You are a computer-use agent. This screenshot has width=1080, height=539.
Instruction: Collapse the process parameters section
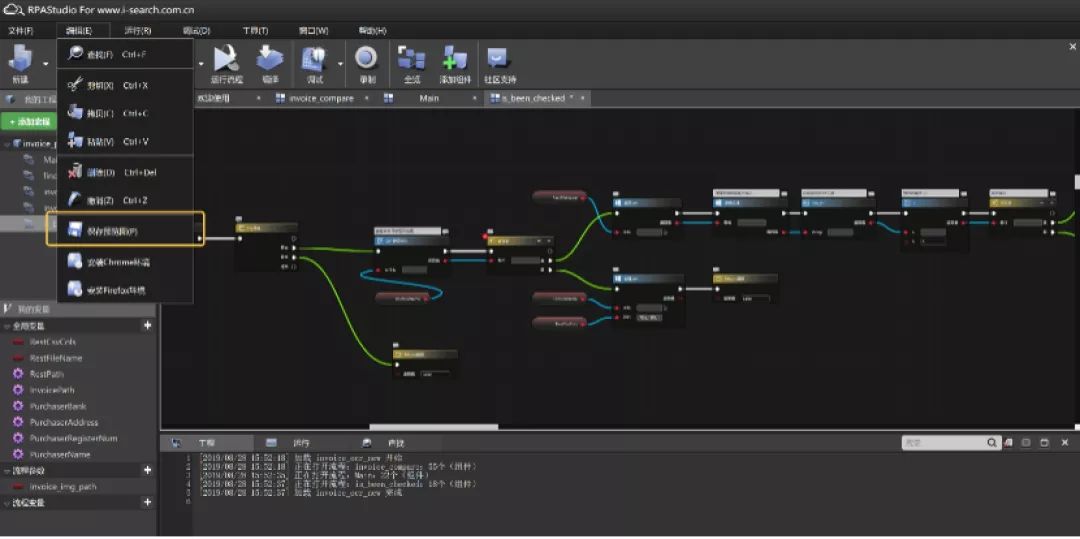tap(7, 470)
